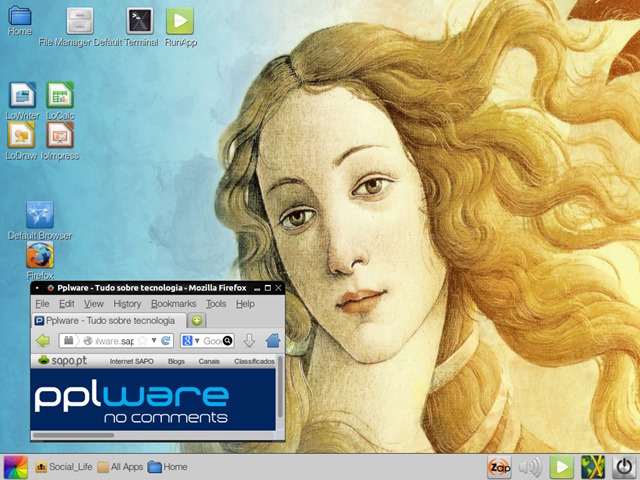Open the Zap icon in system tray
The height and width of the screenshot is (480, 640).
click(x=499, y=467)
